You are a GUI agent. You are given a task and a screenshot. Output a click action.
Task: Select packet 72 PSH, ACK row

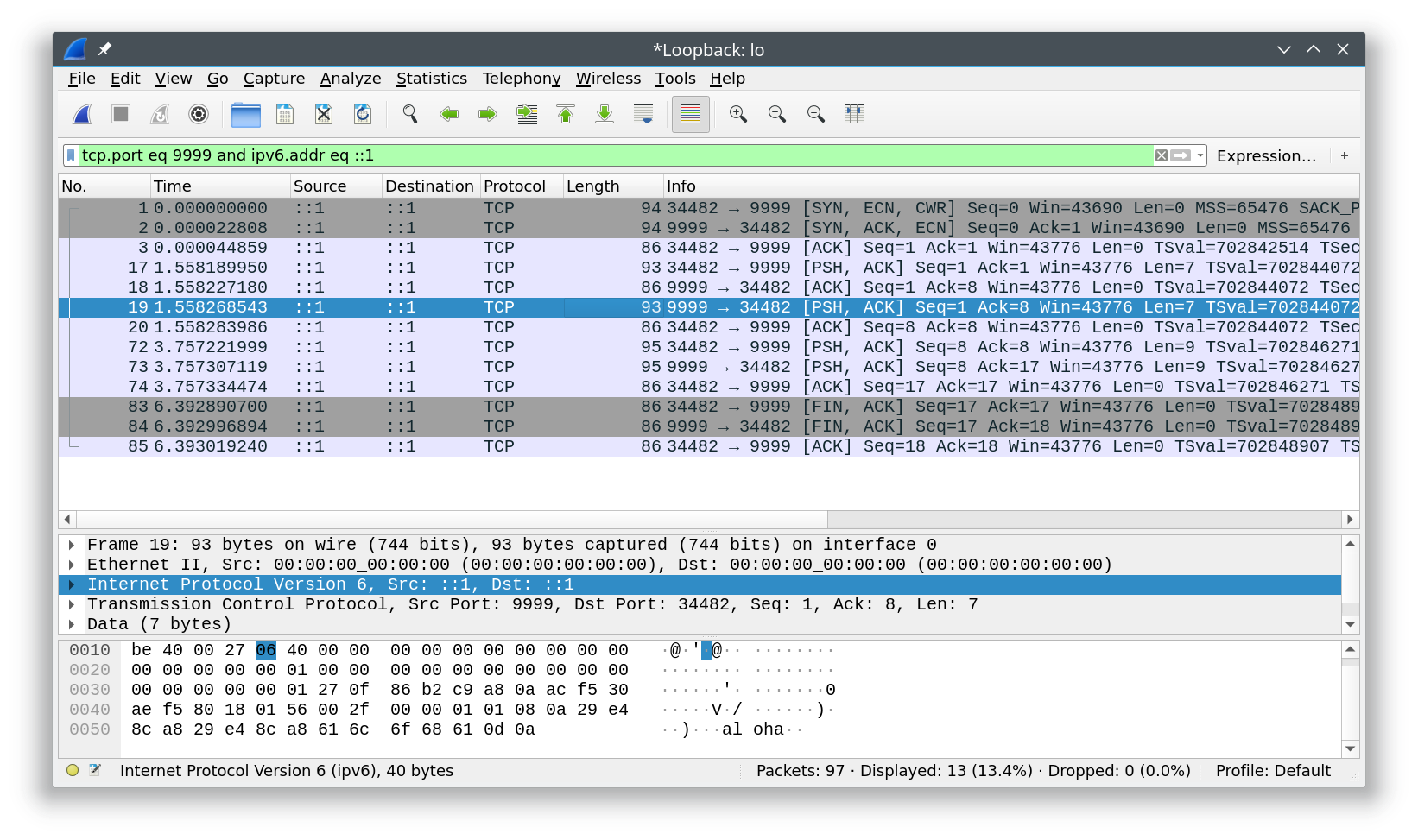(x=709, y=347)
